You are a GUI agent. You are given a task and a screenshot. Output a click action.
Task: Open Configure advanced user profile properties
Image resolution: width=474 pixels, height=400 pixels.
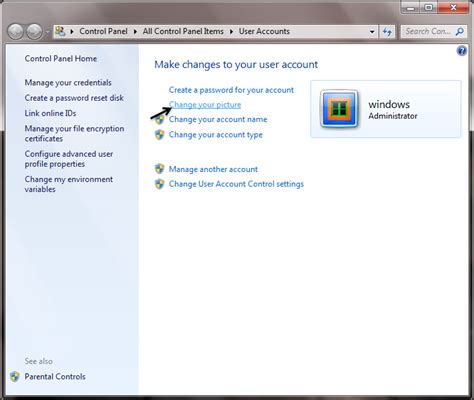(69, 159)
